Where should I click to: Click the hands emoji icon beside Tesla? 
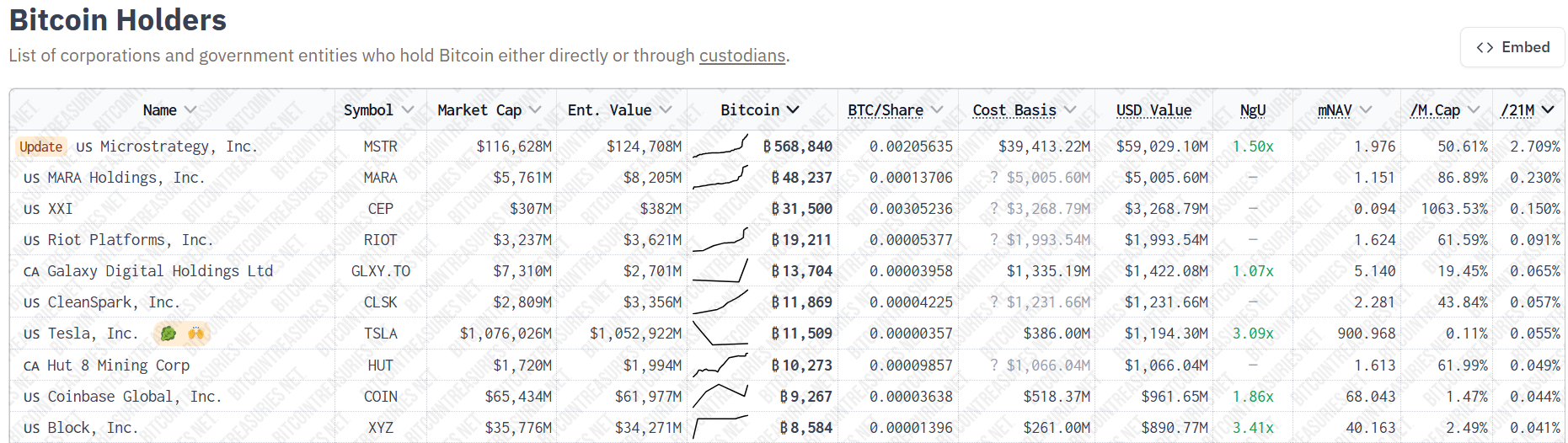pyautogui.click(x=195, y=334)
